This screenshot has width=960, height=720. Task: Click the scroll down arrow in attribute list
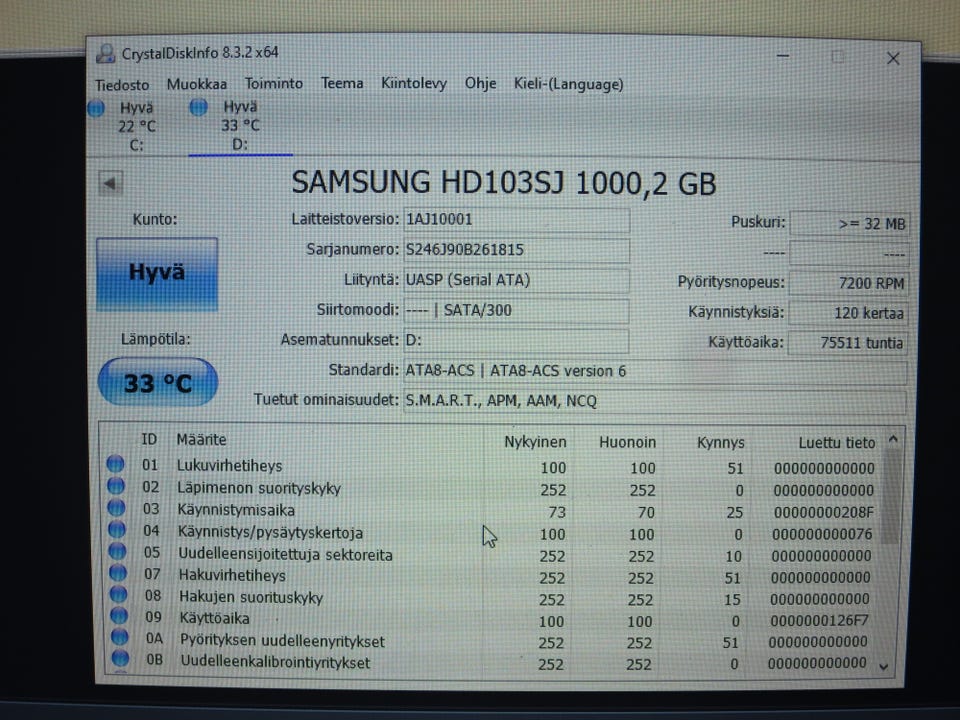point(884,667)
